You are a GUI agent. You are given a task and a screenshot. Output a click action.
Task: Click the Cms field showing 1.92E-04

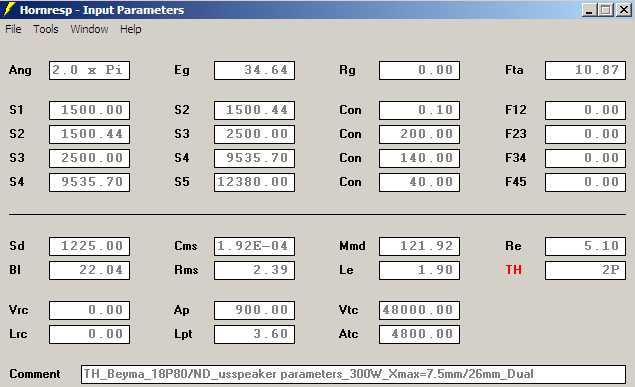tap(254, 247)
